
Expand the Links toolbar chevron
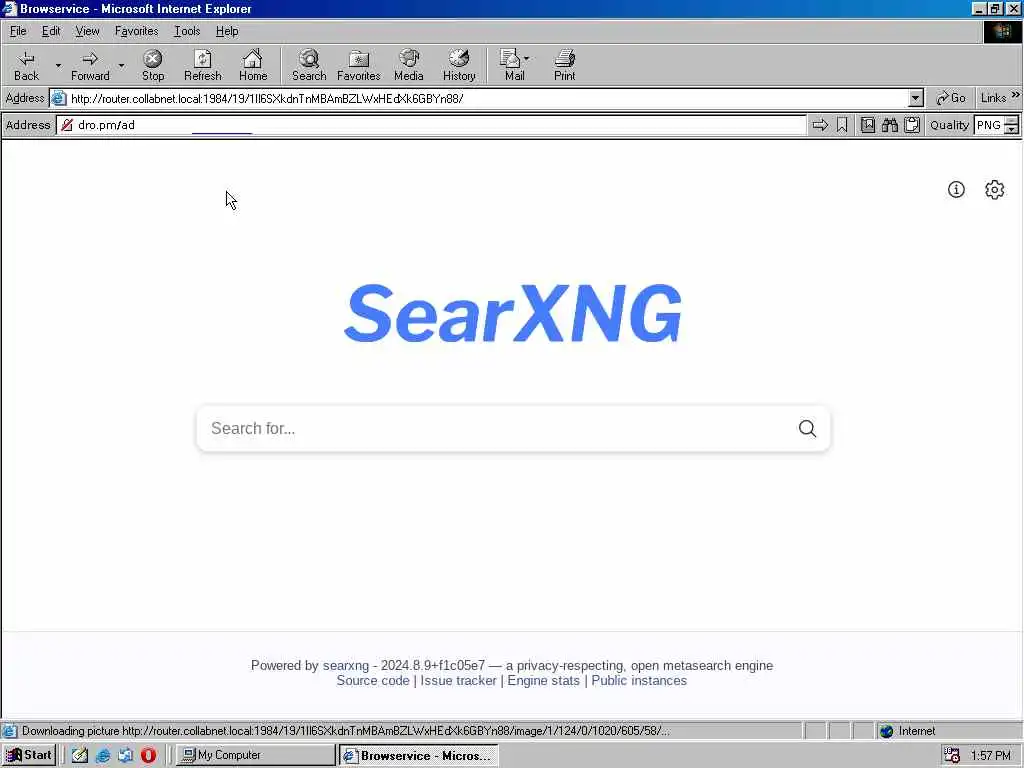[x=1016, y=95]
